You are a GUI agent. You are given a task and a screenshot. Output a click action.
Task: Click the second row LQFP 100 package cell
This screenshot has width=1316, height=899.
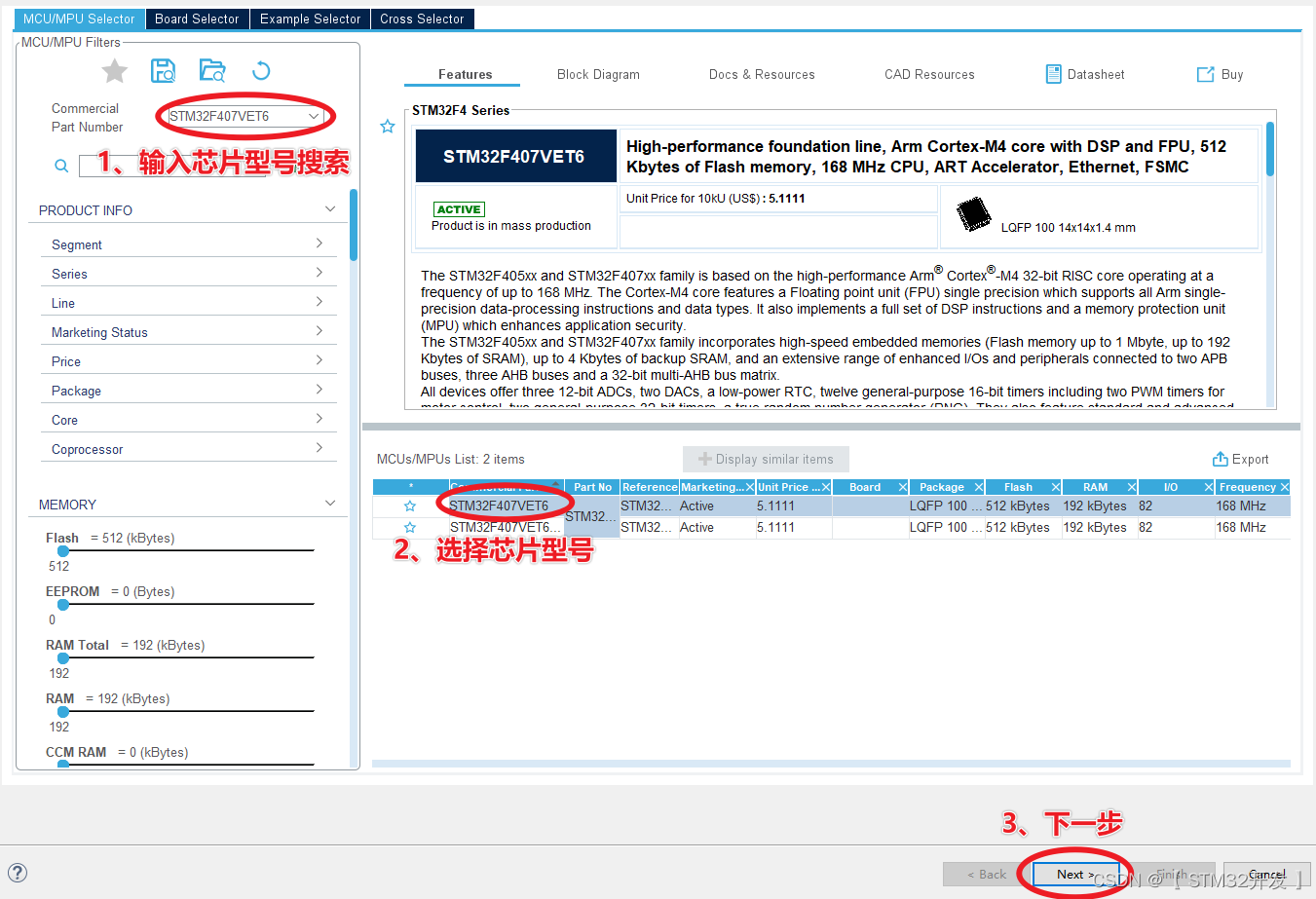coord(945,527)
